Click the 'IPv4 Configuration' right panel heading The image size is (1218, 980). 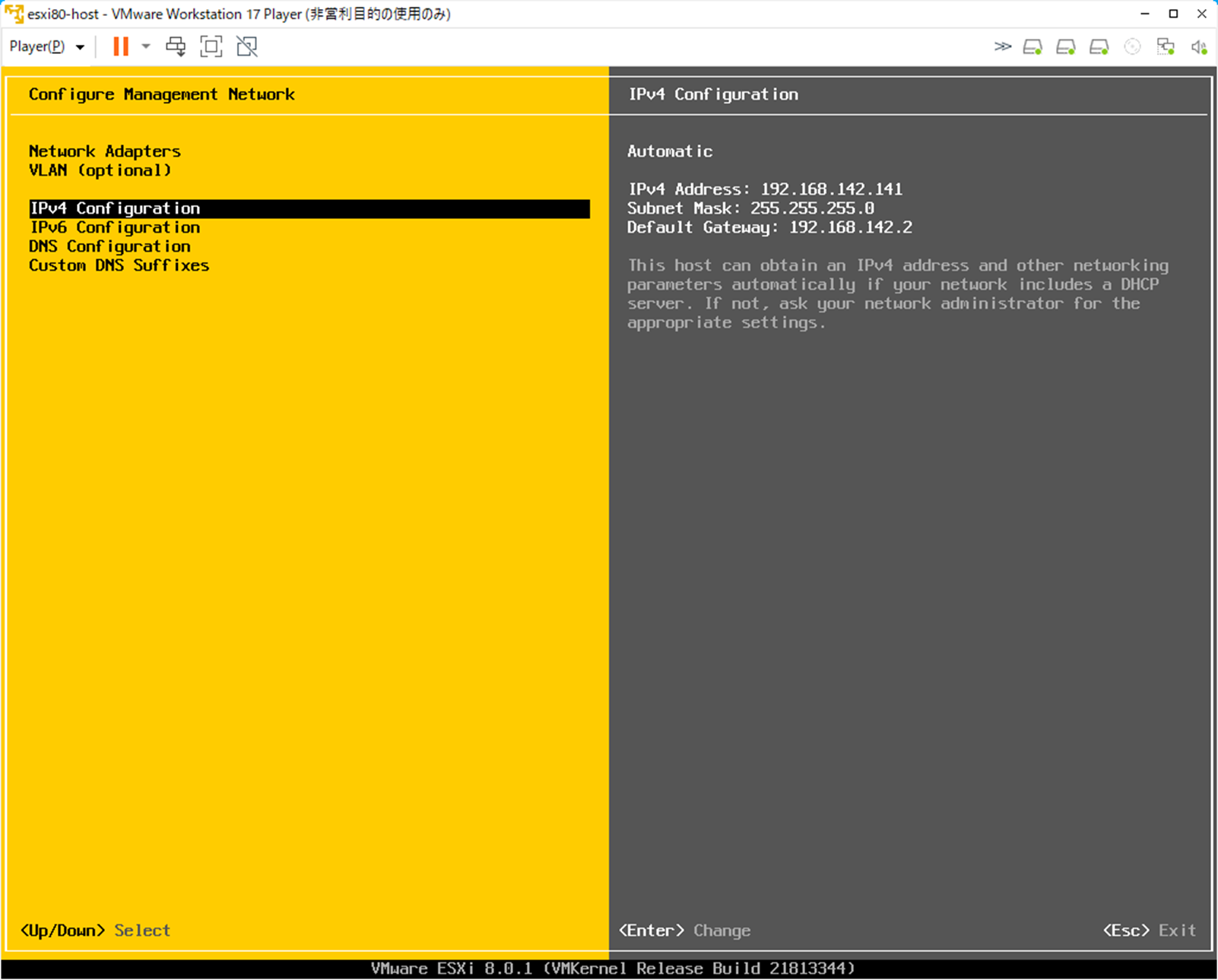coord(714,94)
